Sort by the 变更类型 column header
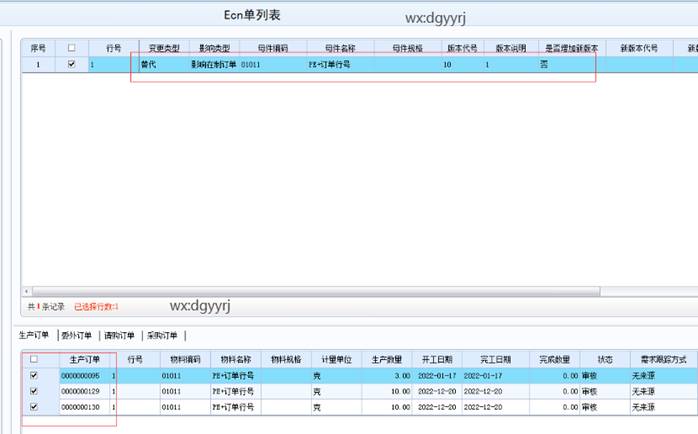This screenshot has height=434, width=698. pos(164,47)
